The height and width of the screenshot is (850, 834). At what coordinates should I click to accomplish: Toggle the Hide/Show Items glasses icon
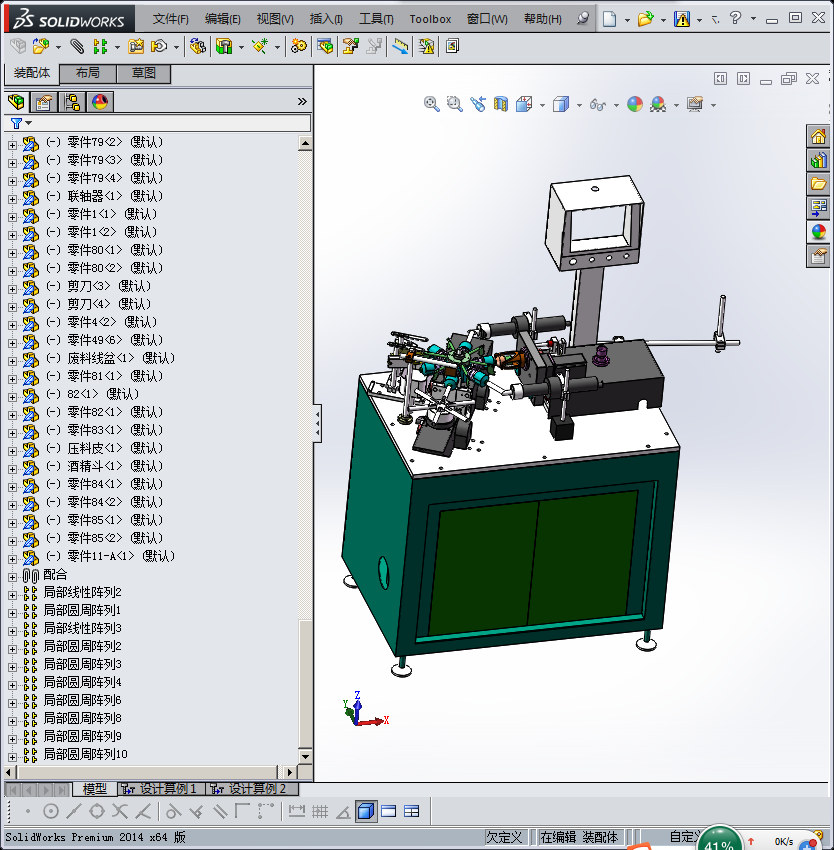(598, 104)
